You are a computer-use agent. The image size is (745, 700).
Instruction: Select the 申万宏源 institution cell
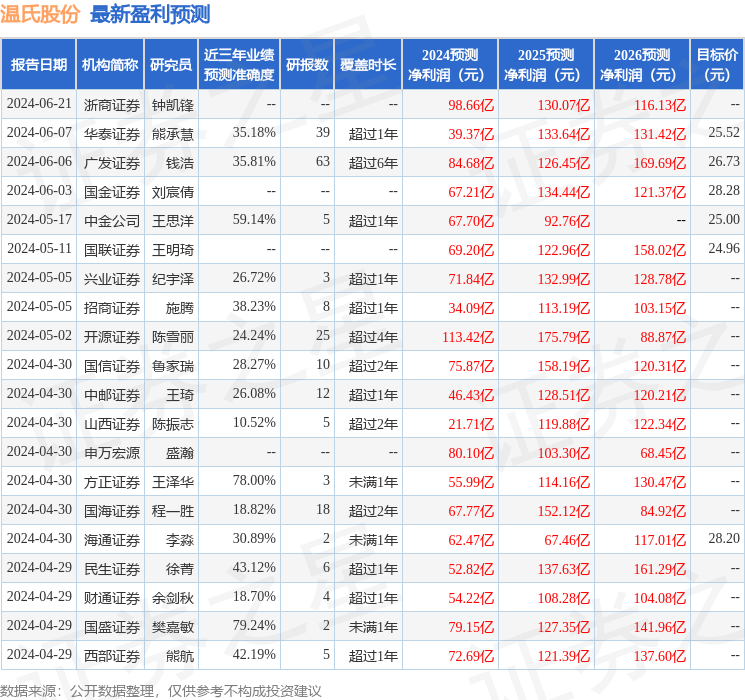point(112,452)
